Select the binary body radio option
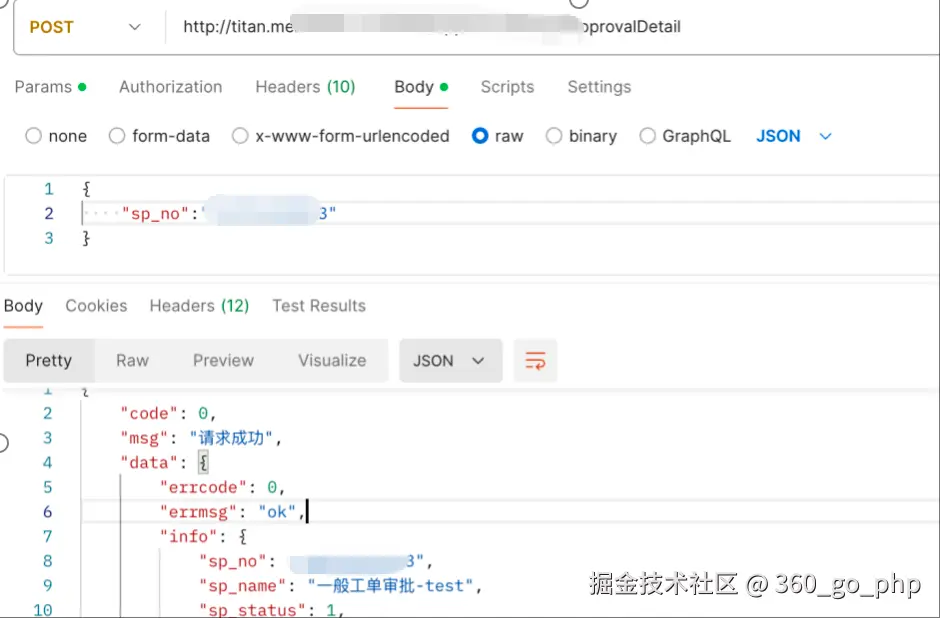 [x=554, y=136]
